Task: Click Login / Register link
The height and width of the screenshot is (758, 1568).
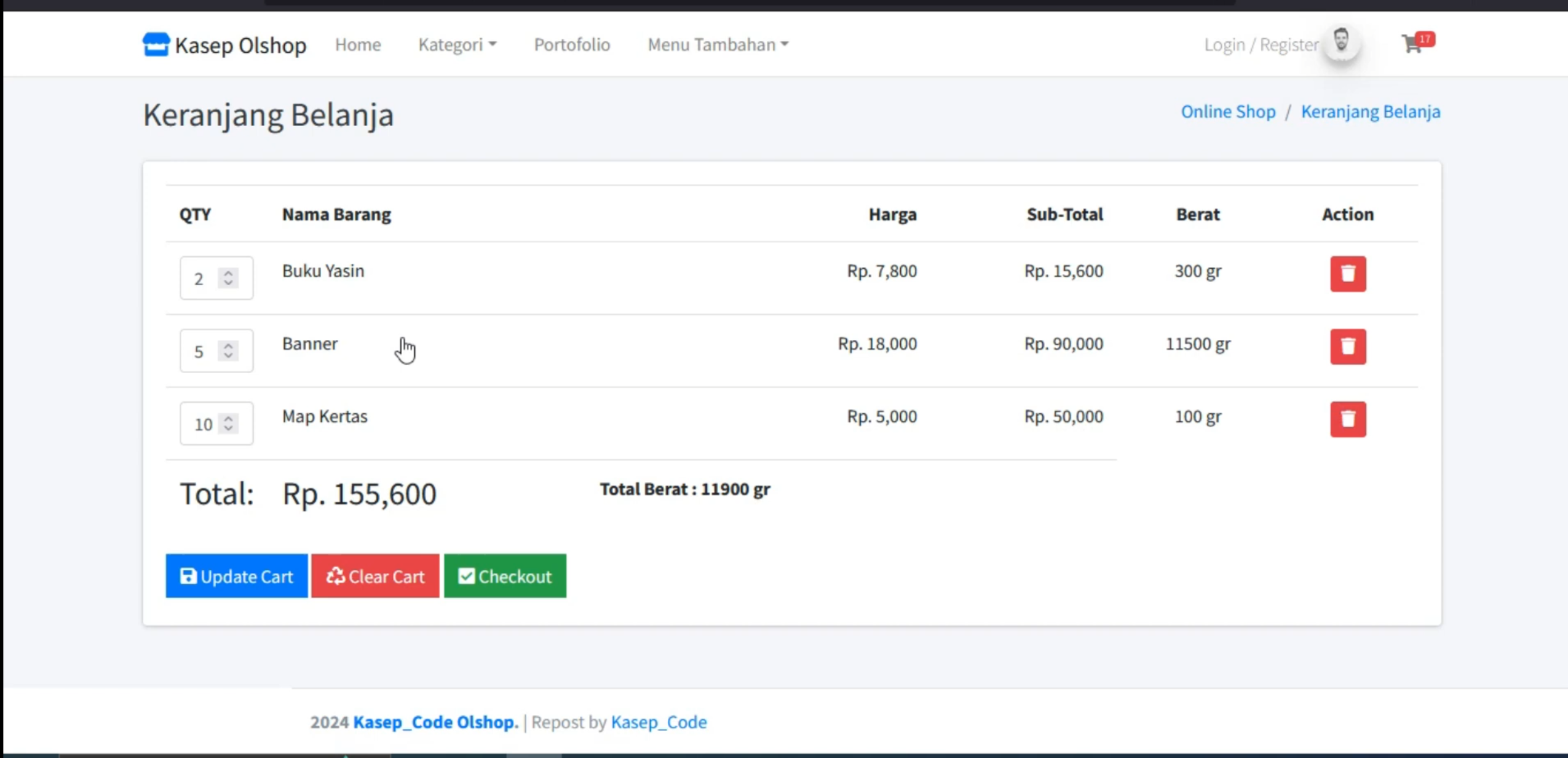Action: tap(1261, 45)
